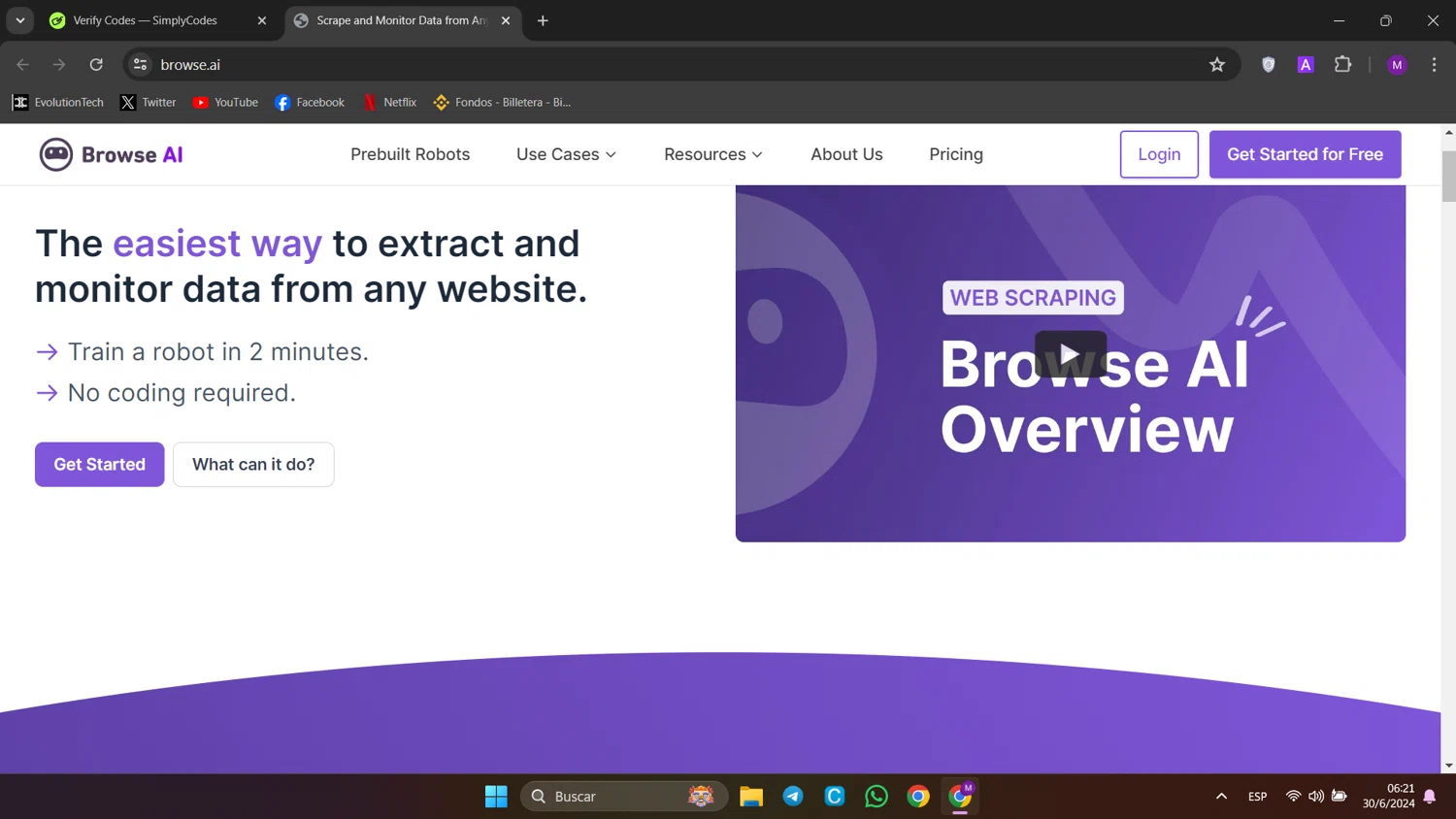Click the scrollbar down arrow
This screenshot has width=1456, height=819.
pos(1448,766)
